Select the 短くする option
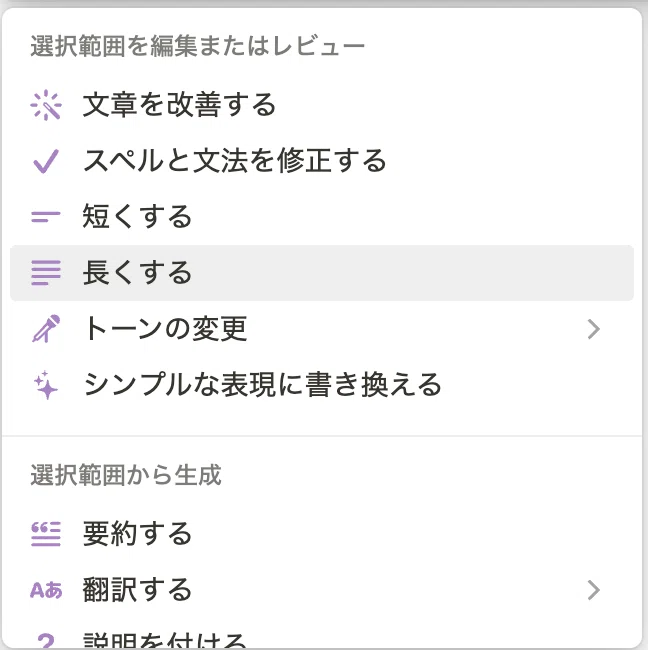648x650 pixels. click(x=322, y=217)
